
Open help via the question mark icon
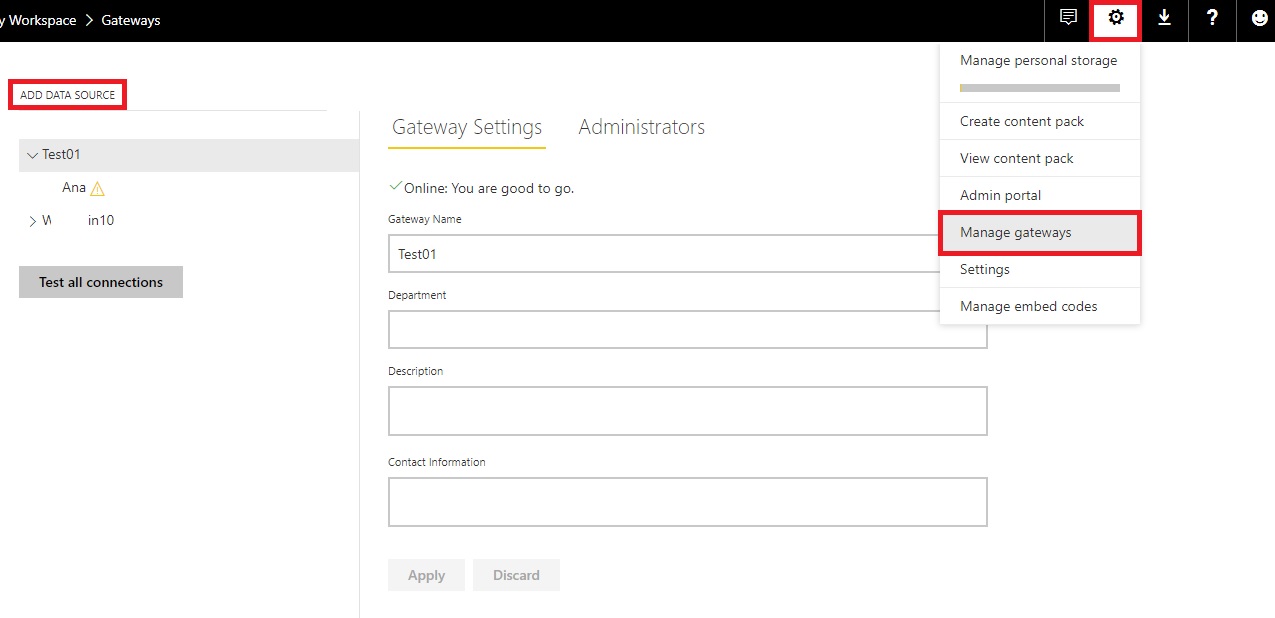pyautogui.click(x=1211, y=19)
